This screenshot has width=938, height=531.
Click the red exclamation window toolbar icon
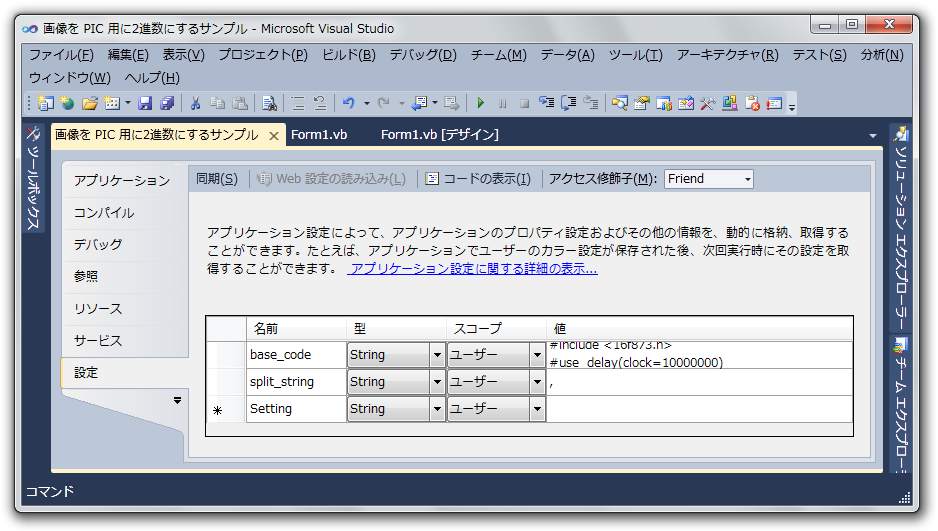click(x=774, y=103)
